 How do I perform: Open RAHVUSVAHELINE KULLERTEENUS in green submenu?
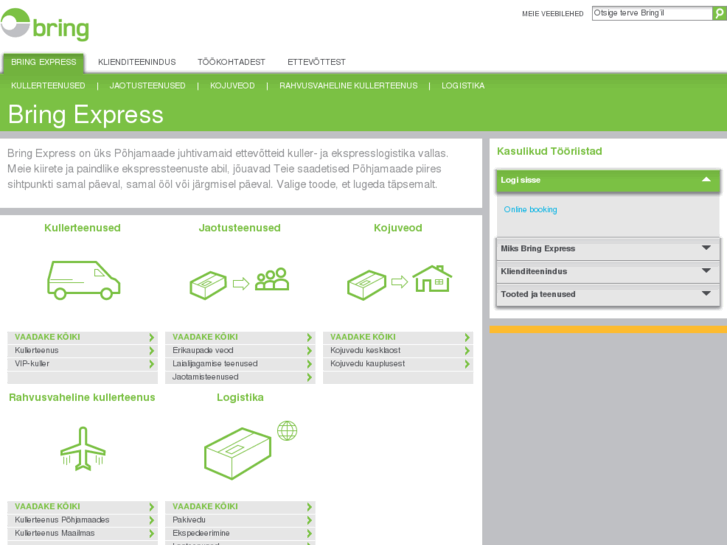[x=348, y=86]
